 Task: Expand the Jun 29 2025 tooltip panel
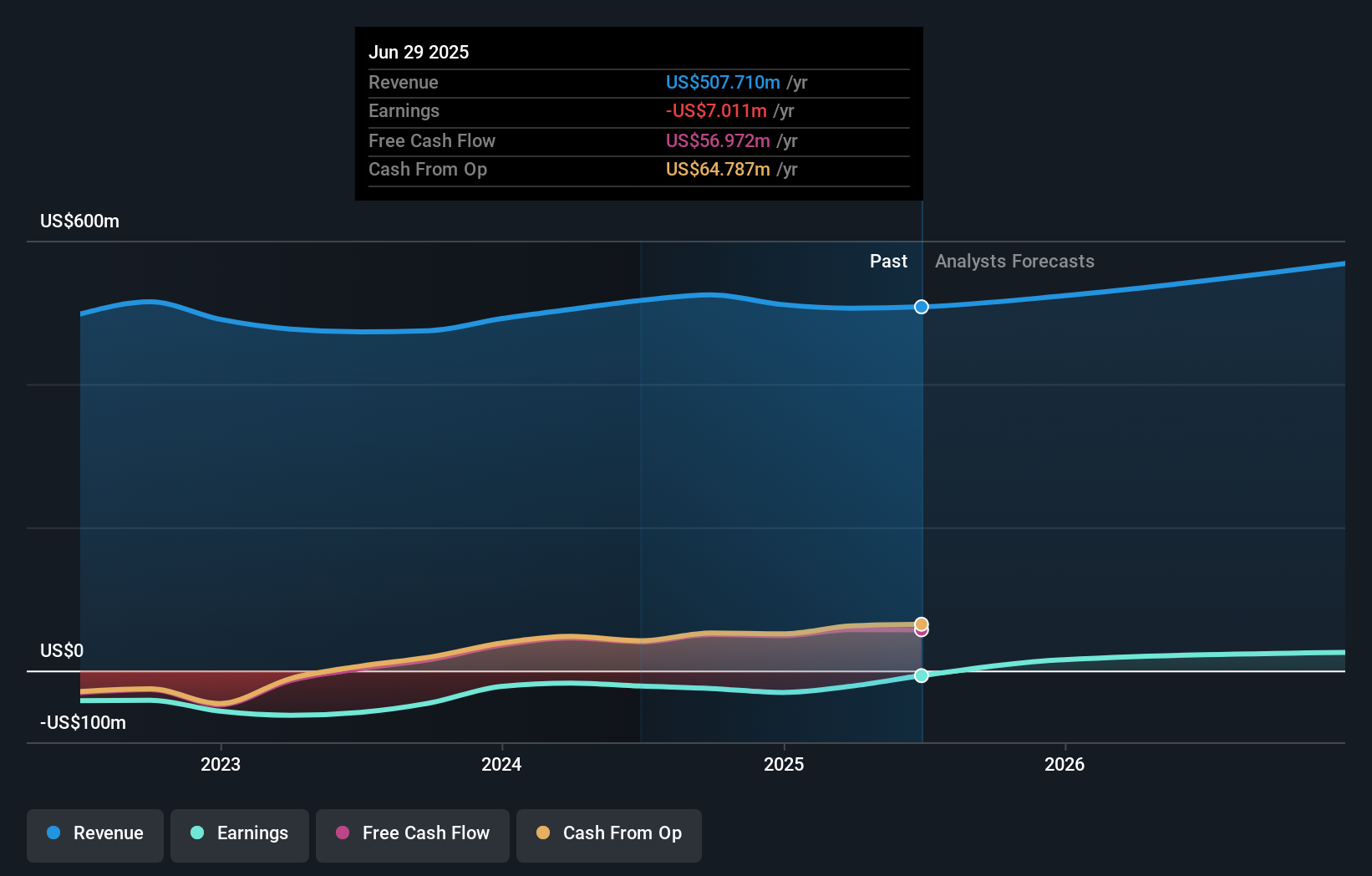coord(638,113)
